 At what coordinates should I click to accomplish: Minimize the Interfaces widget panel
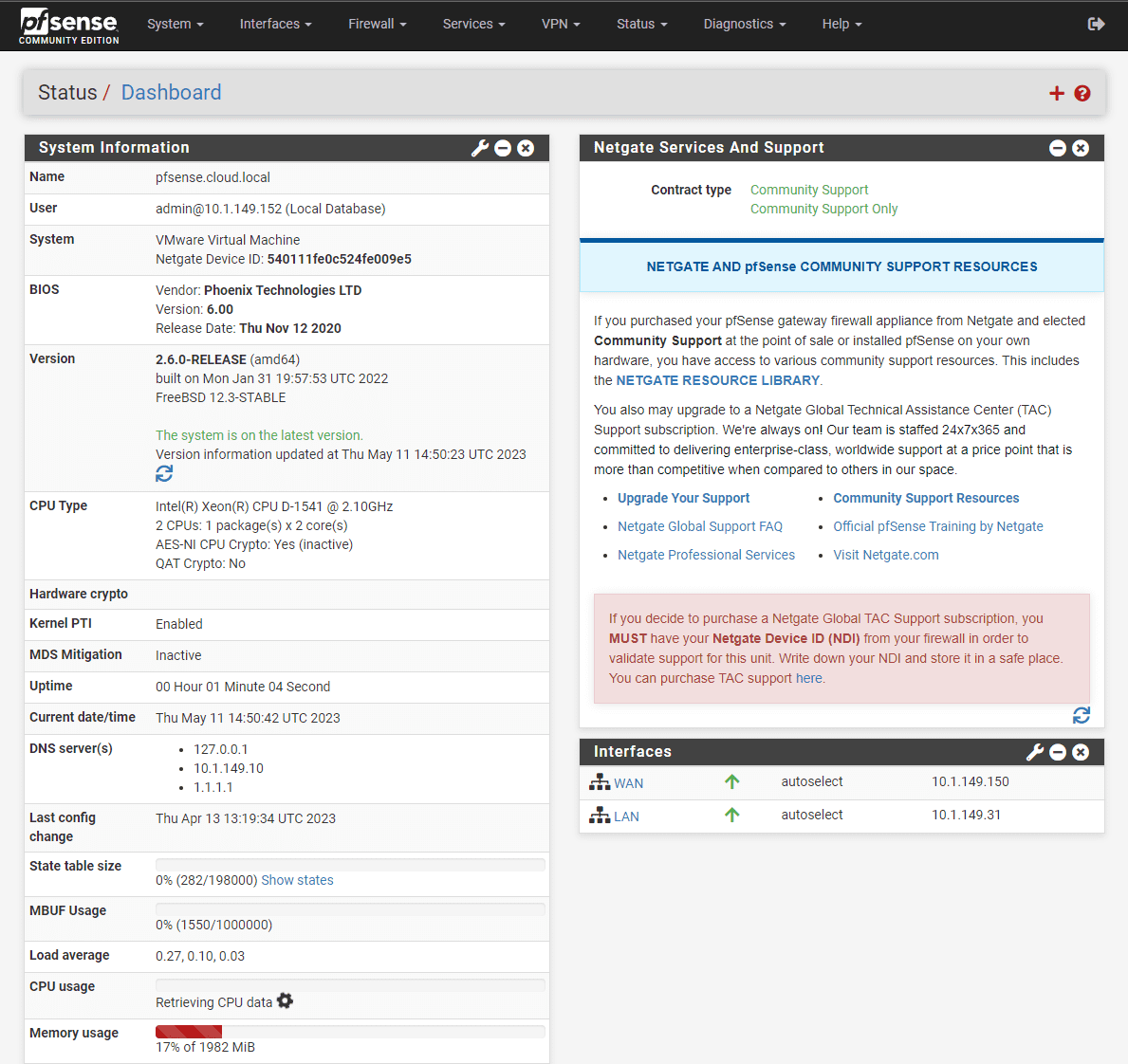click(x=1058, y=752)
